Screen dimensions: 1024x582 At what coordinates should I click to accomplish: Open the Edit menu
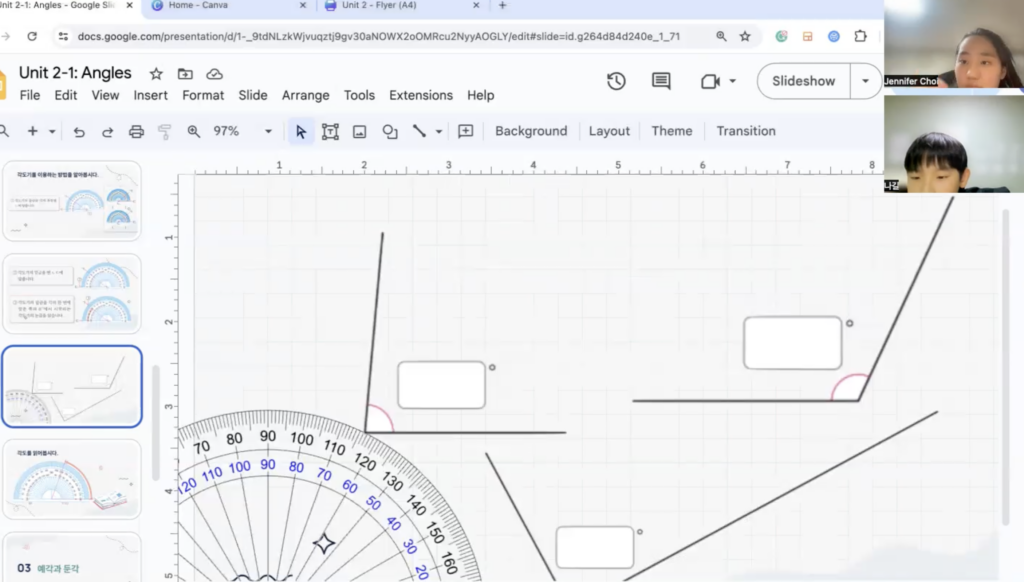coord(65,95)
